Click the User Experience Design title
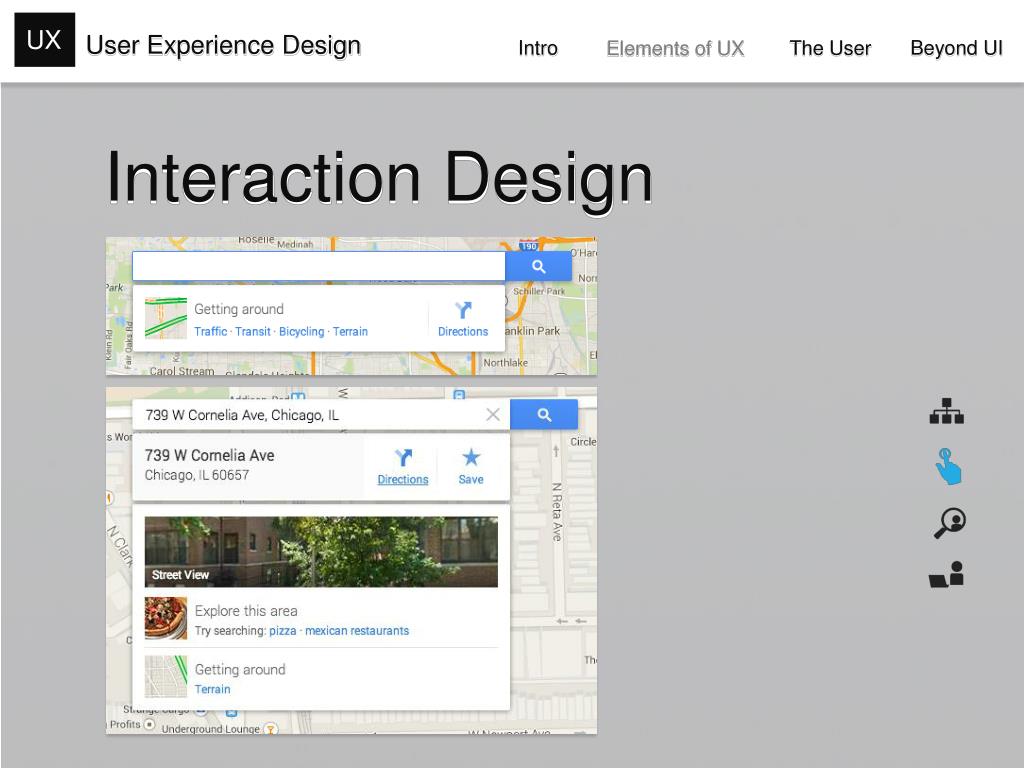Viewport: 1024px width, 768px height. tap(223, 45)
